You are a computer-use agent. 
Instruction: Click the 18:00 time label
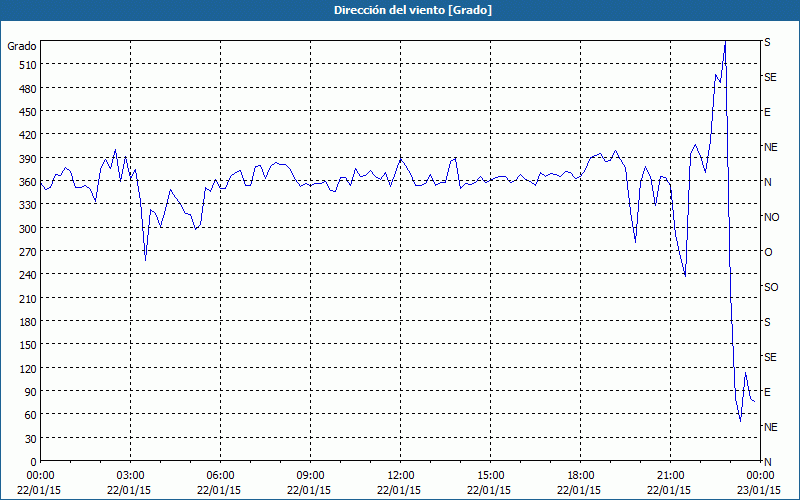pos(581,476)
